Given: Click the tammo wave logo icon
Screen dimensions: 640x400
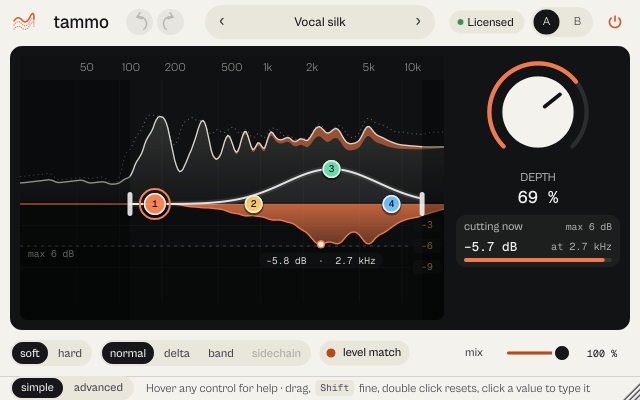Looking at the screenshot, I should pyautogui.click(x=24, y=22).
